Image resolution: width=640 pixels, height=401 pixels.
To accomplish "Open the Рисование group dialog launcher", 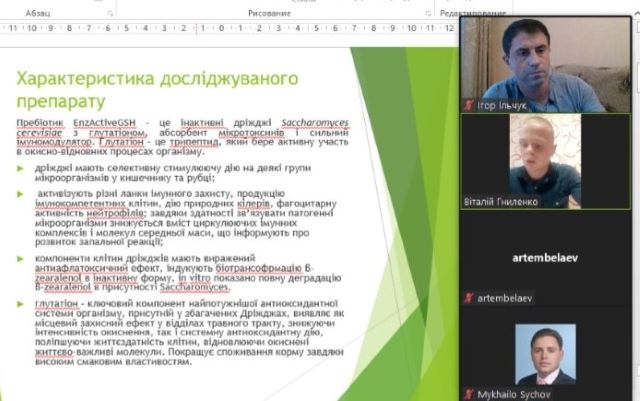I will (428, 13).
